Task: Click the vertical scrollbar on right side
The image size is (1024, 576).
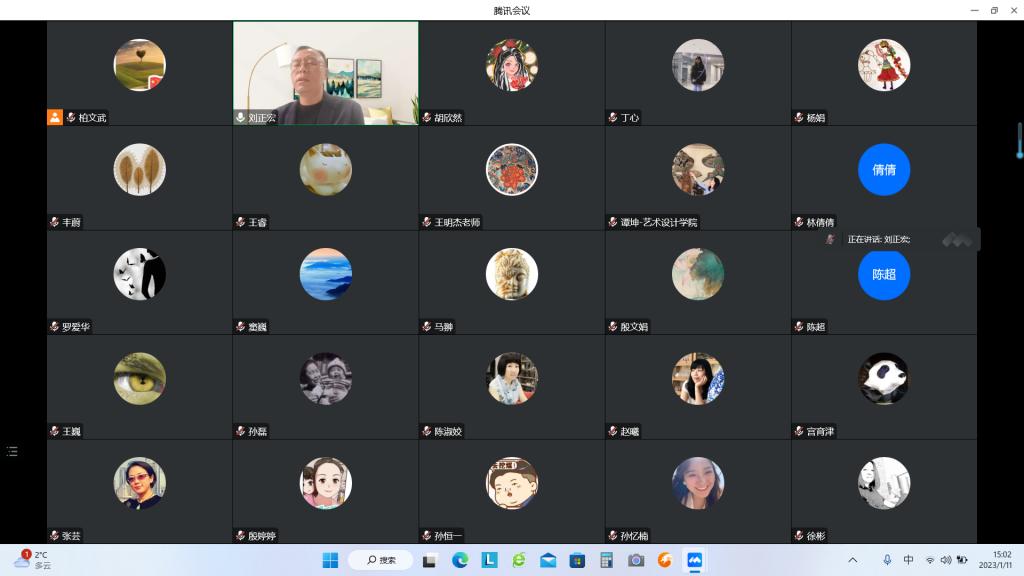Action: click(x=1019, y=140)
